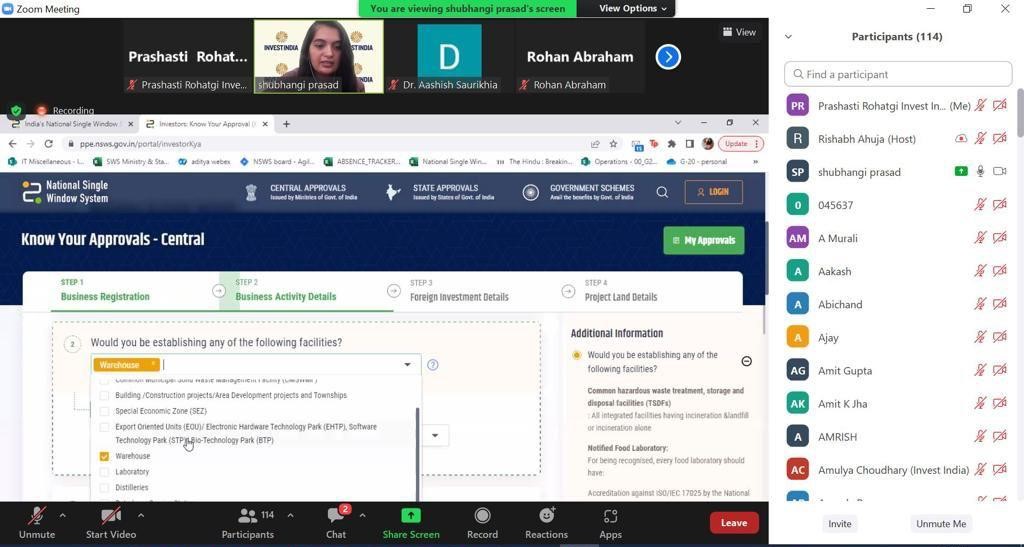1024x547 pixels.
Task: Click the Unmute Me button
Action: [x=940, y=524]
